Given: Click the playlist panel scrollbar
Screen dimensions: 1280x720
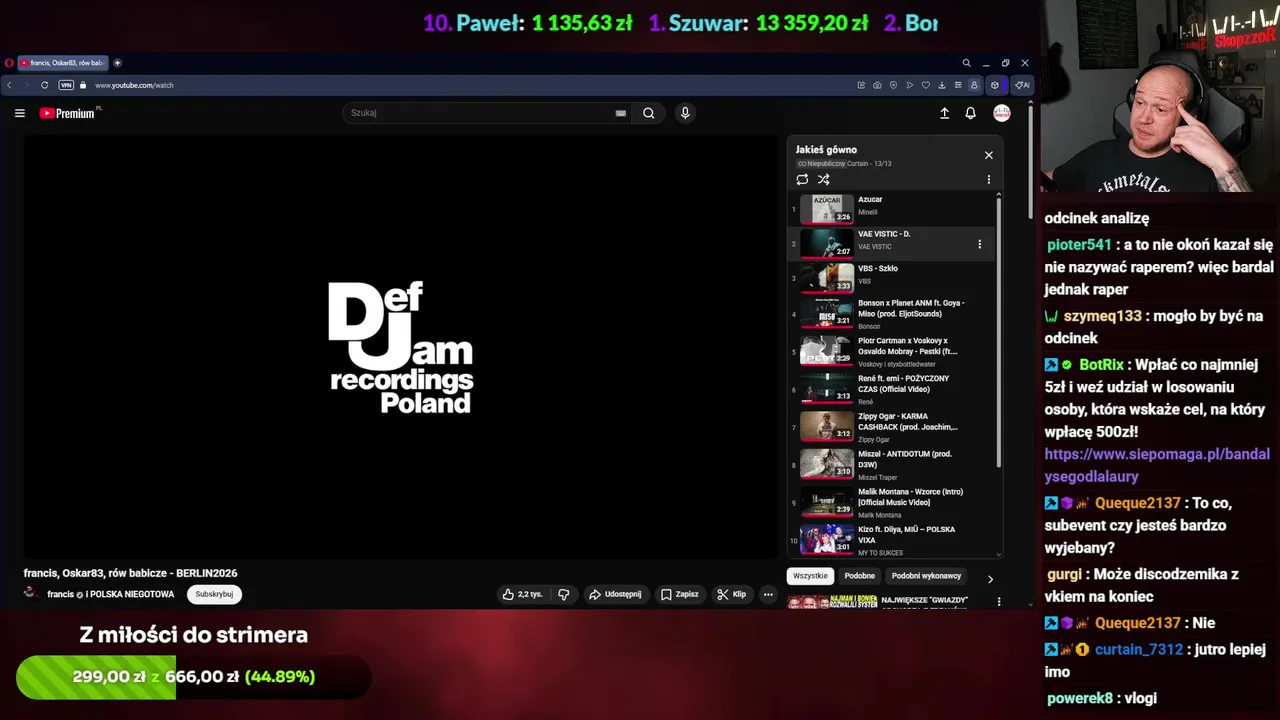Looking at the screenshot, I should click(x=998, y=330).
